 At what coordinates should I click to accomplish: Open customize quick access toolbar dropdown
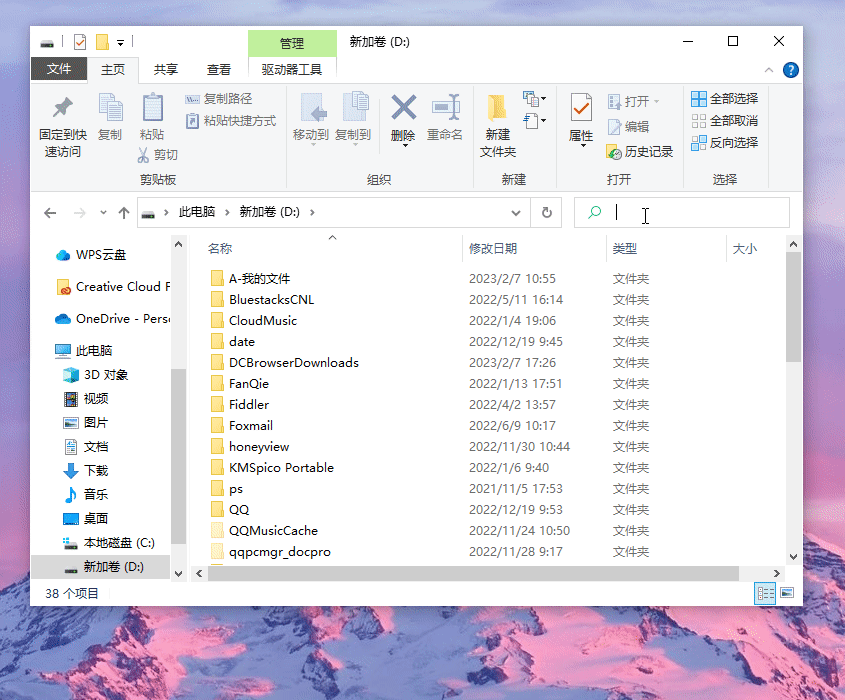[121, 43]
